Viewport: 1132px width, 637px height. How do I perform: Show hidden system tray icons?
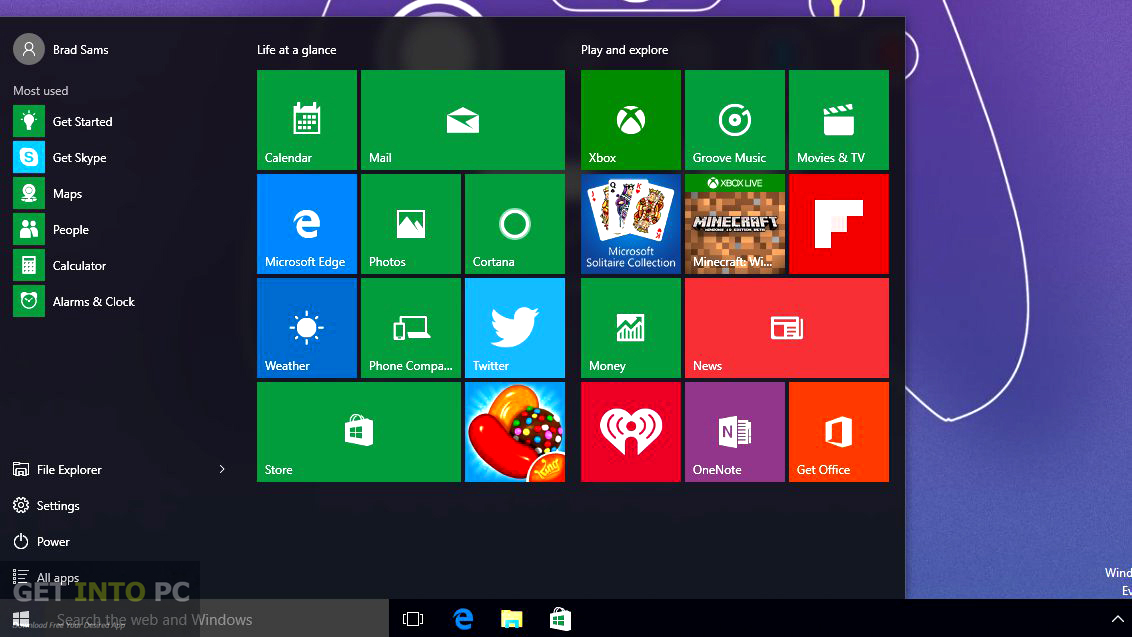click(1117, 619)
